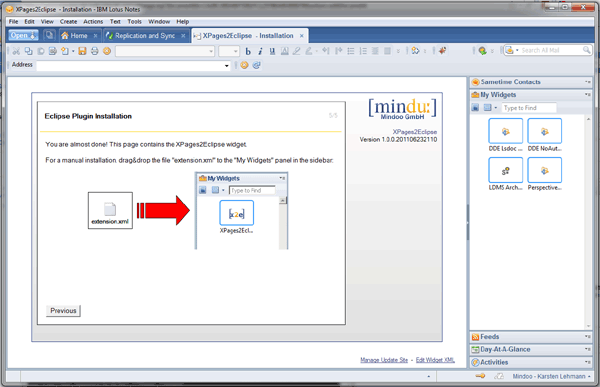
Task: Click the numbered list icon
Action: point(363,51)
